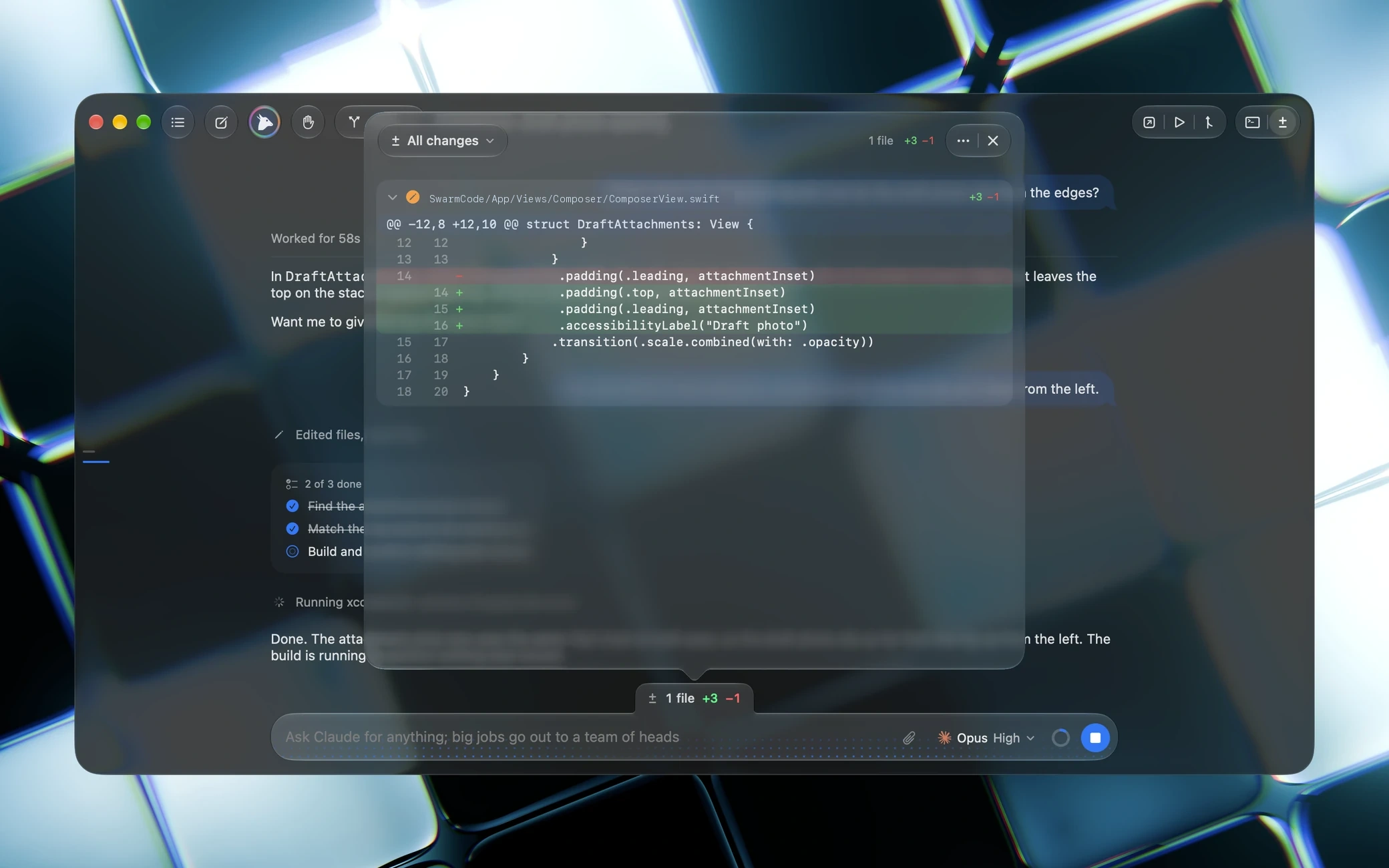Image resolution: width=1389 pixels, height=868 pixels.
Task: Click the bird avatar icon
Action: pyautogui.click(x=264, y=122)
